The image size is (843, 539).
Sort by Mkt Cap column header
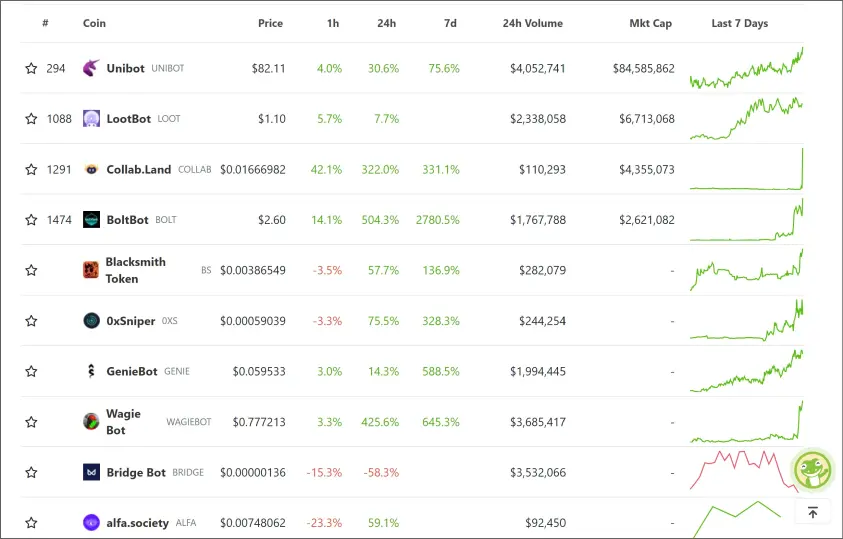651,23
